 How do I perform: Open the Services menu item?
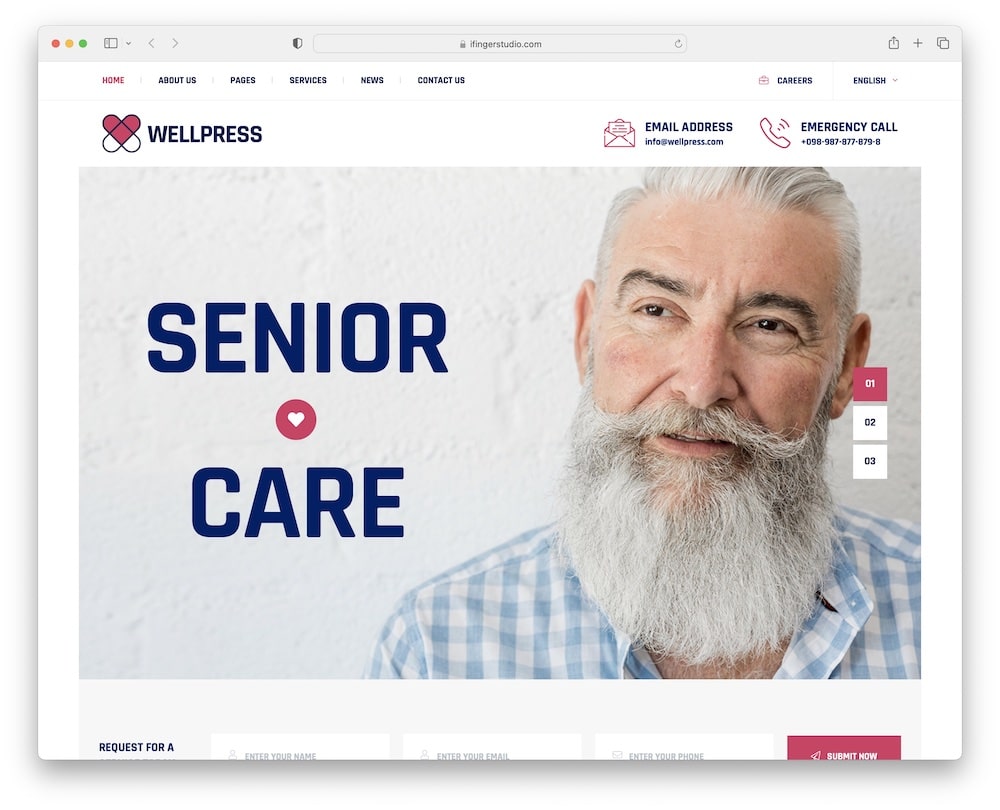pos(308,80)
